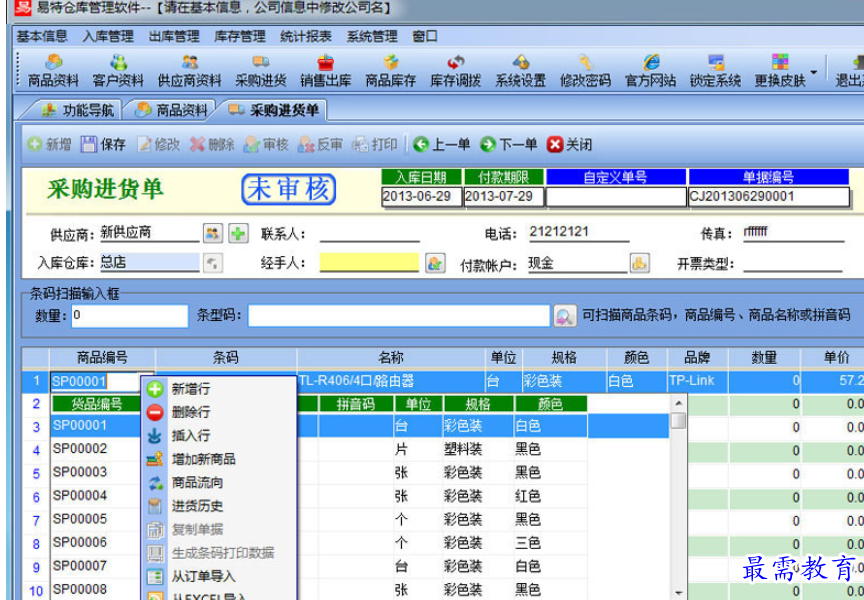The width and height of the screenshot is (864, 600).
Task: Click 开票类型 input field
Action: click(x=793, y=263)
